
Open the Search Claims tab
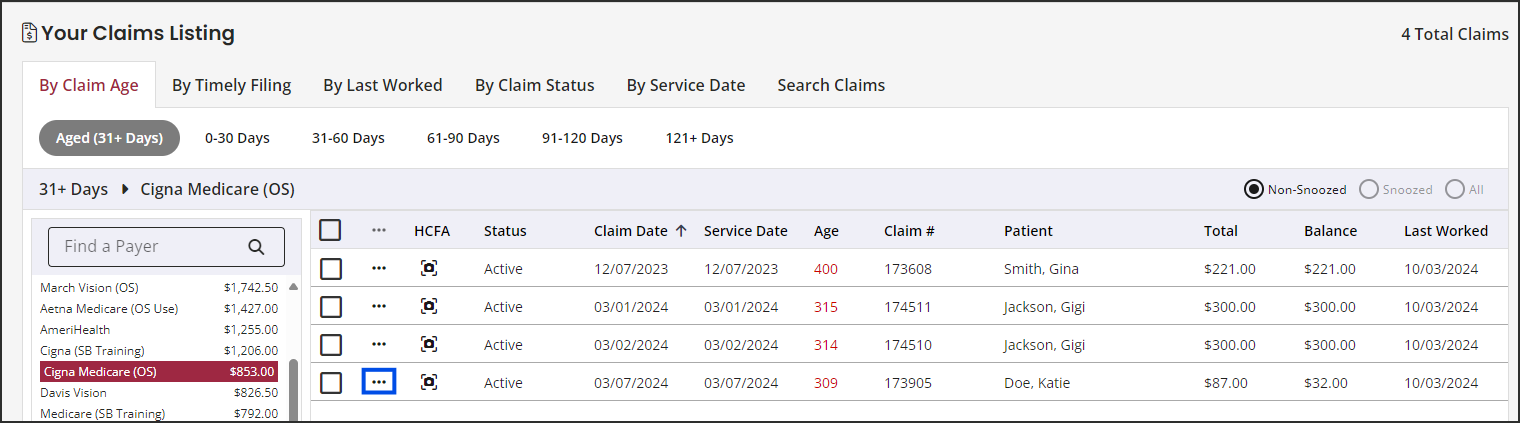(831, 85)
